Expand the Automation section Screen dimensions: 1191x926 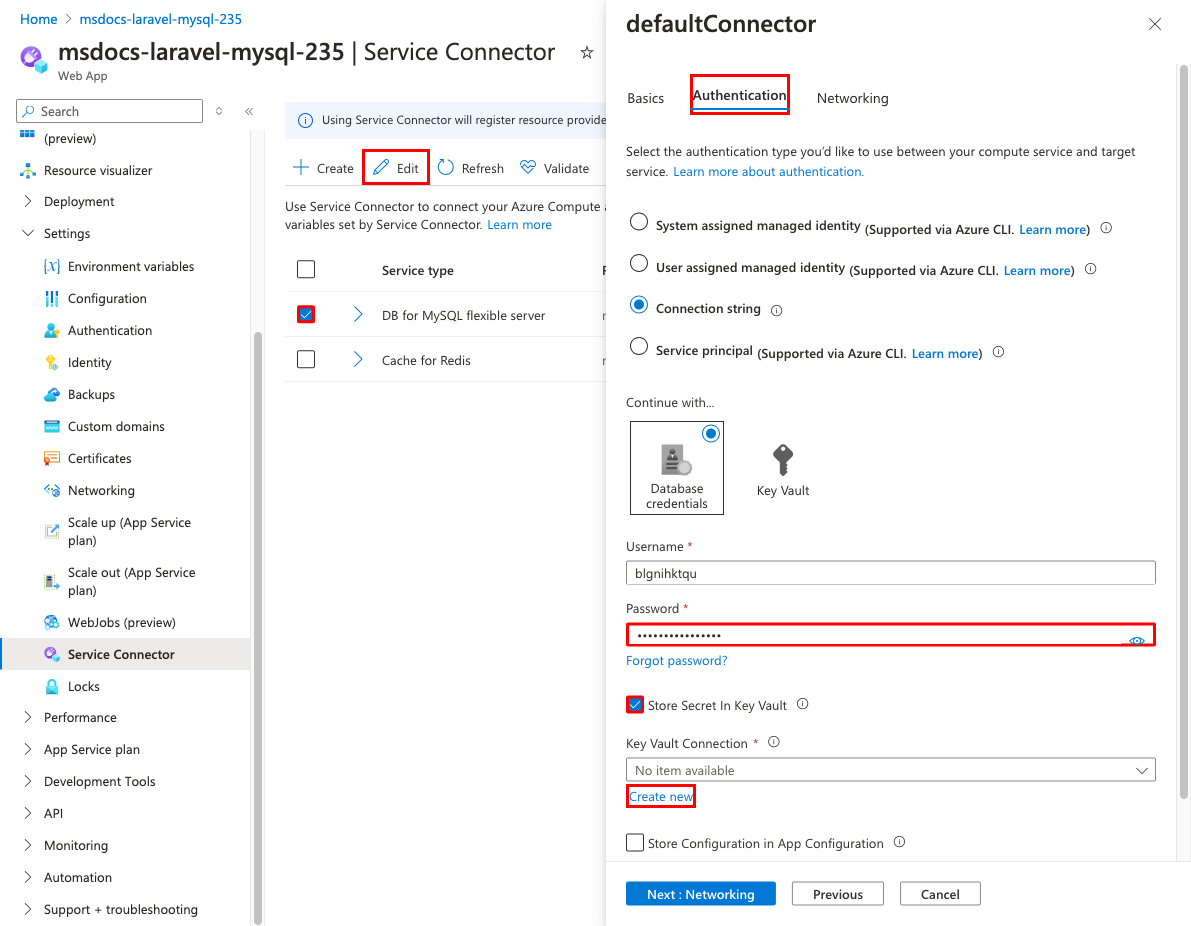point(28,877)
